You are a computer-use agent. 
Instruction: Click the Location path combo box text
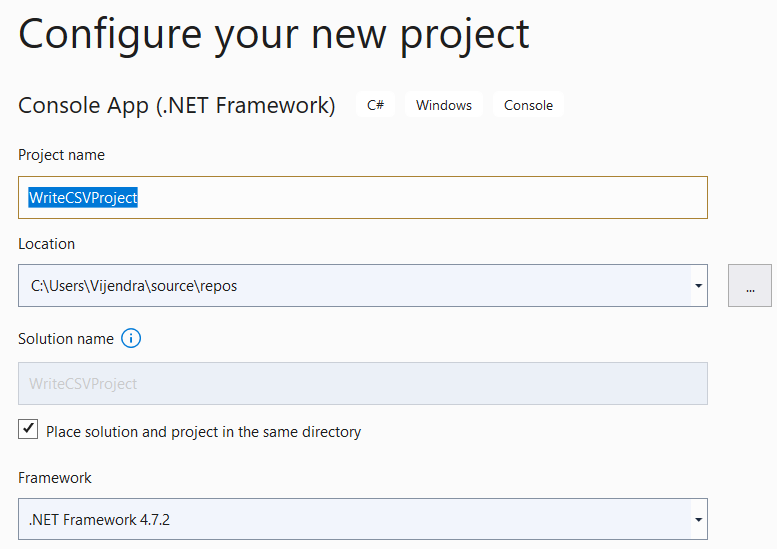tap(134, 286)
